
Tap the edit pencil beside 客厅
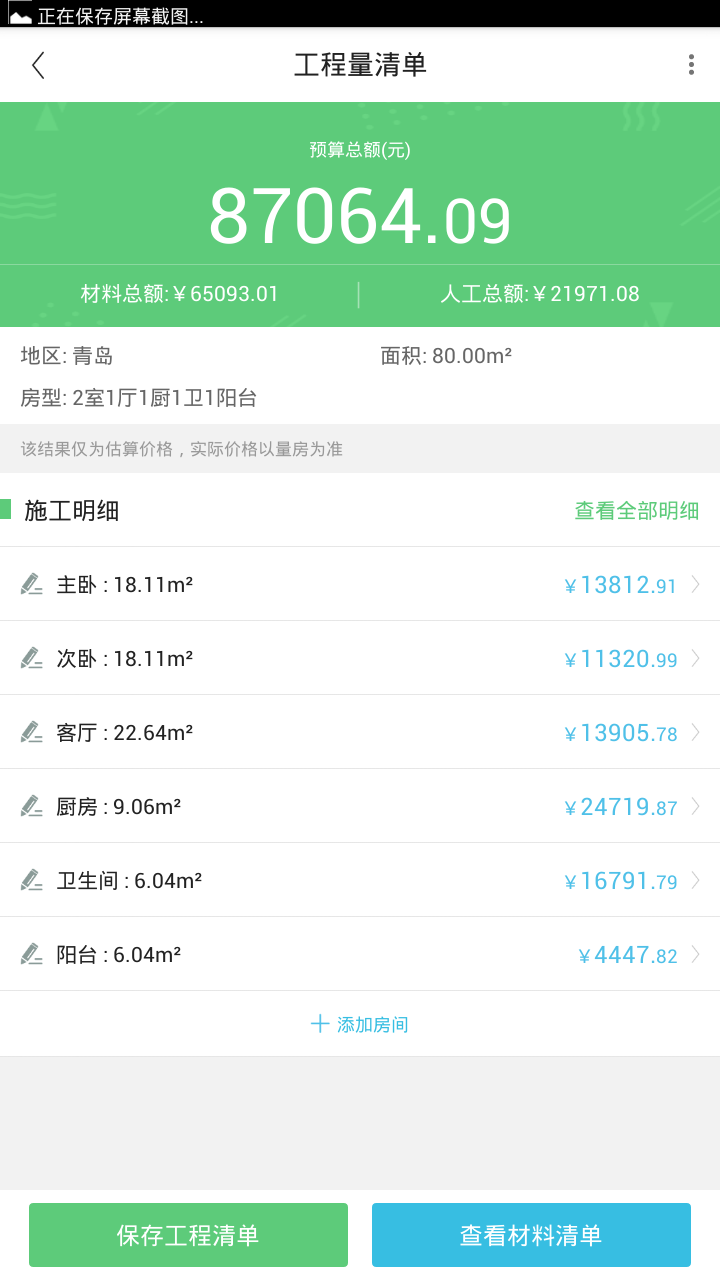point(32,732)
